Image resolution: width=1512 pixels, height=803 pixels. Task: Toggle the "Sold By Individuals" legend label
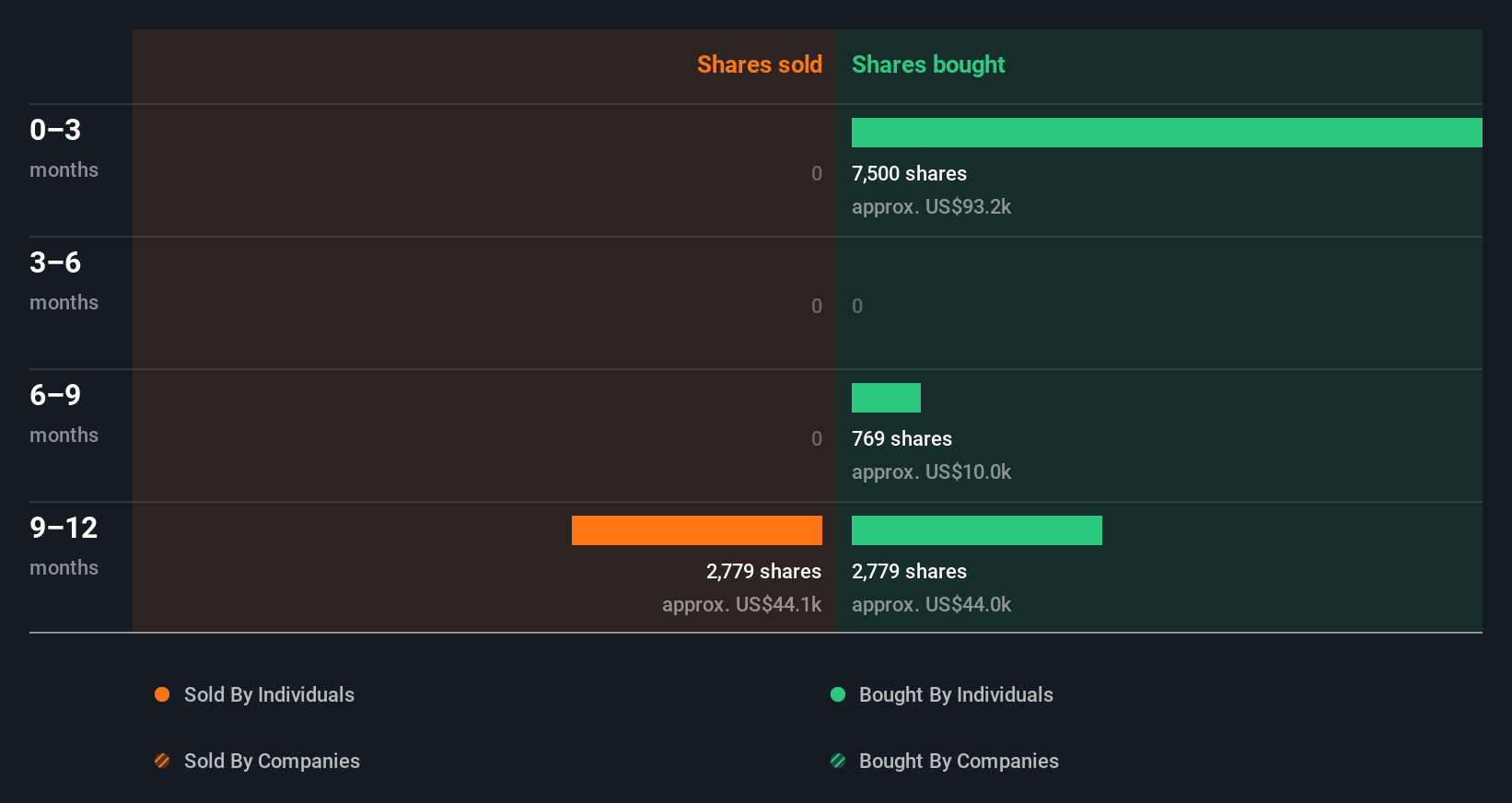click(x=269, y=694)
